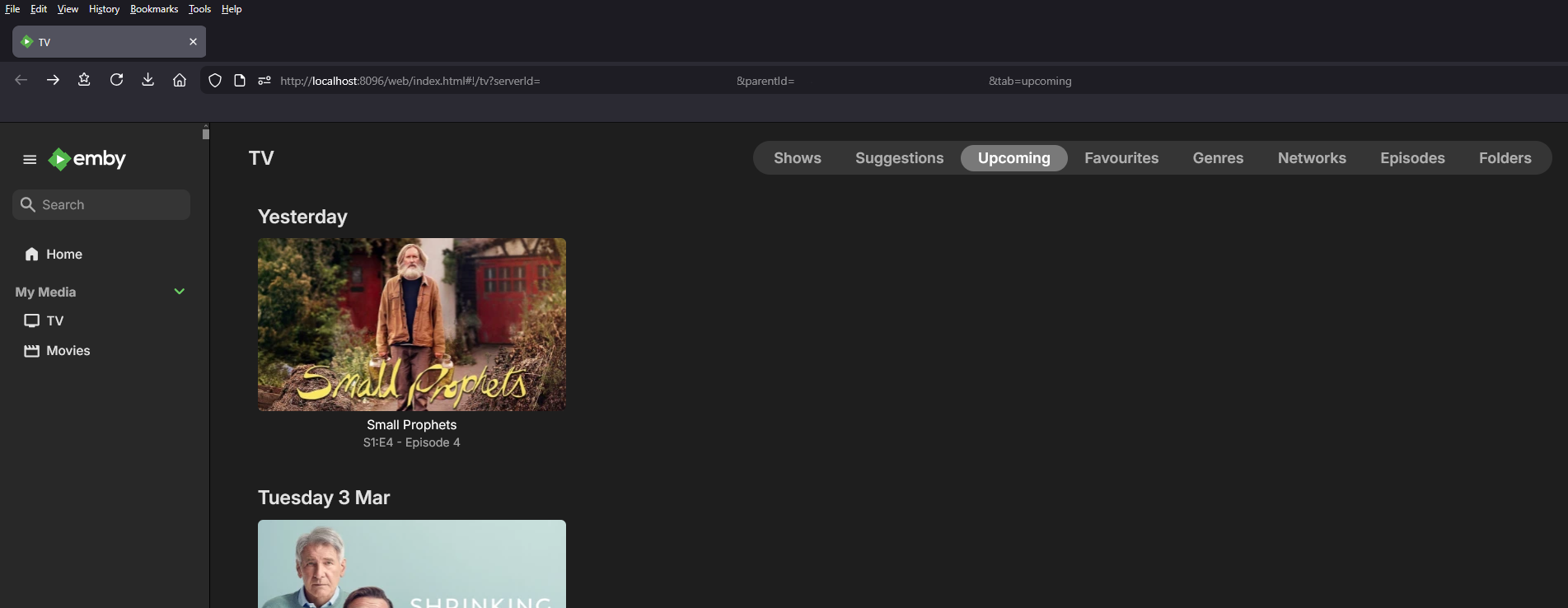Open the History menu

(x=104, y=9)
